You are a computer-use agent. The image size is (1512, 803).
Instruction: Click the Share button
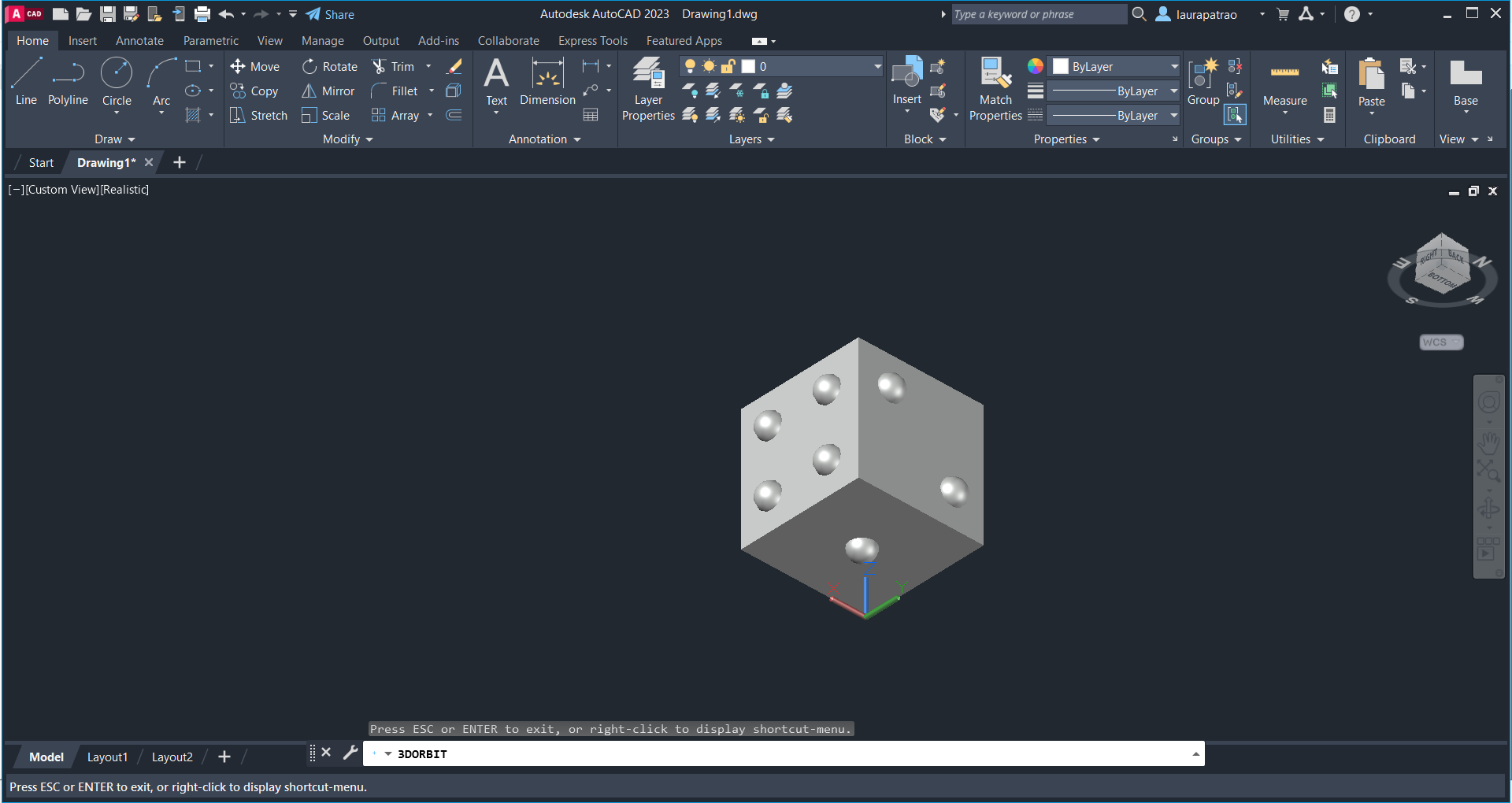pos(330,14)
